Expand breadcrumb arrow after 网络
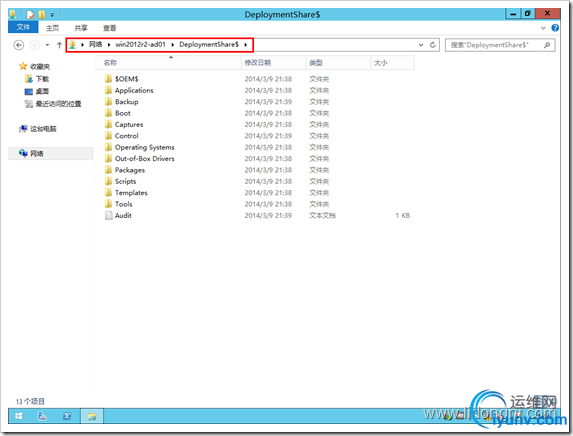573x436 pixels. [109, 45]
